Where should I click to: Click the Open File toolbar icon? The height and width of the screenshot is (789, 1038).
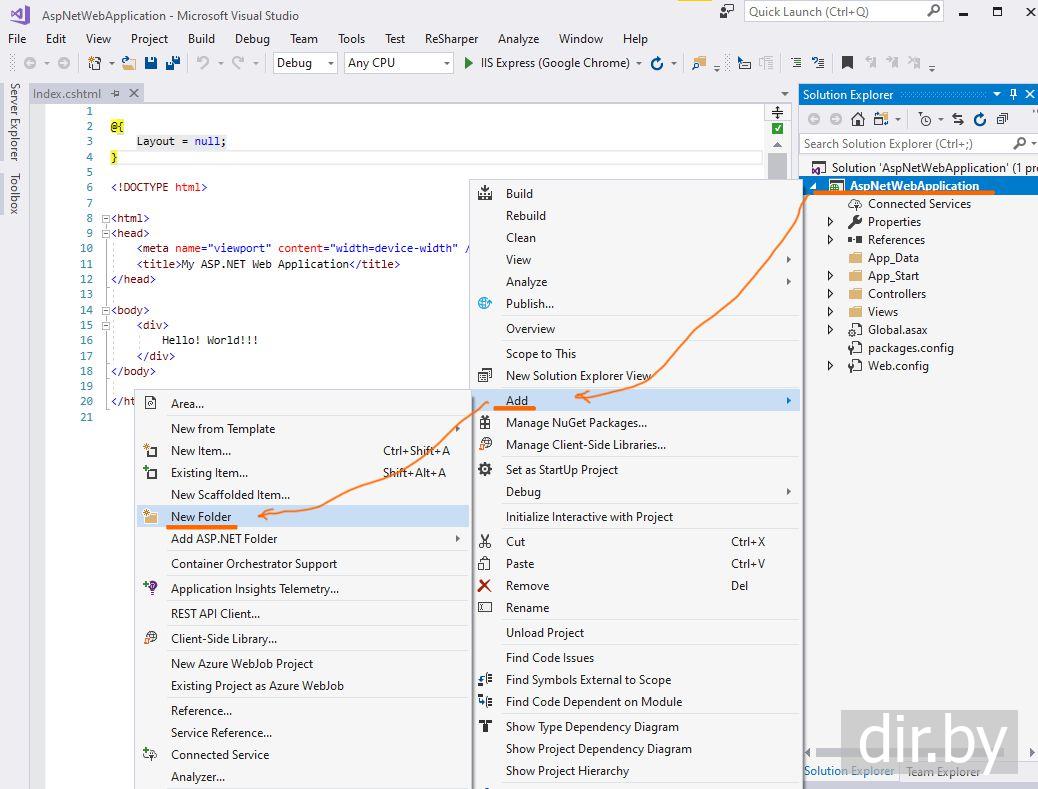[128, 63]
